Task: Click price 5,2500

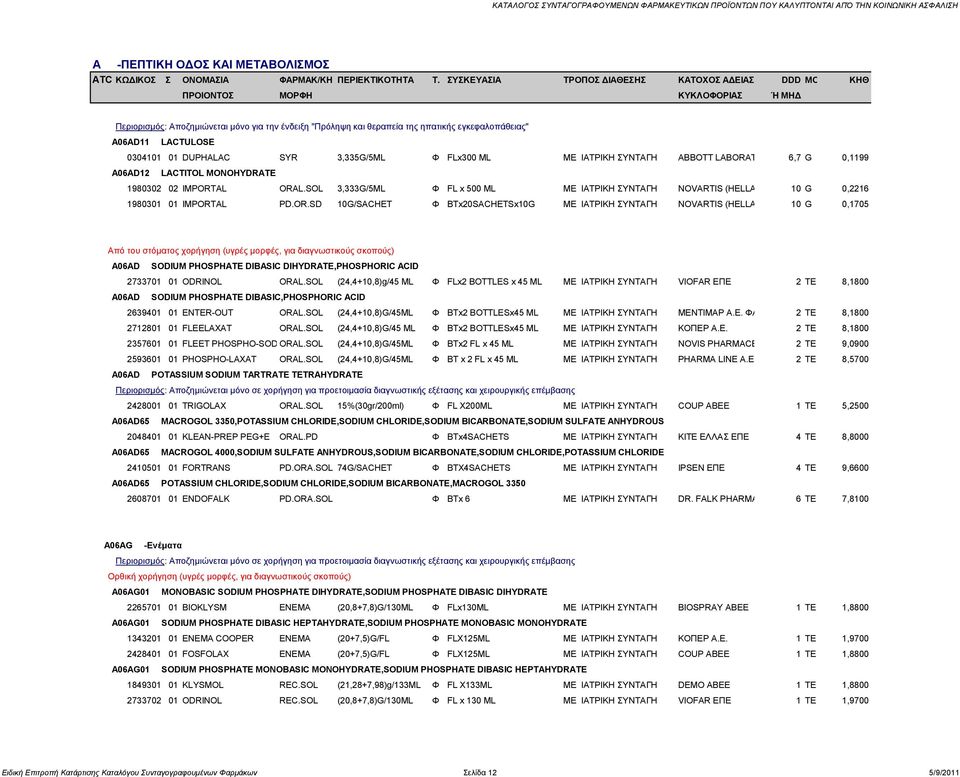Action: (x=855, y=406)
